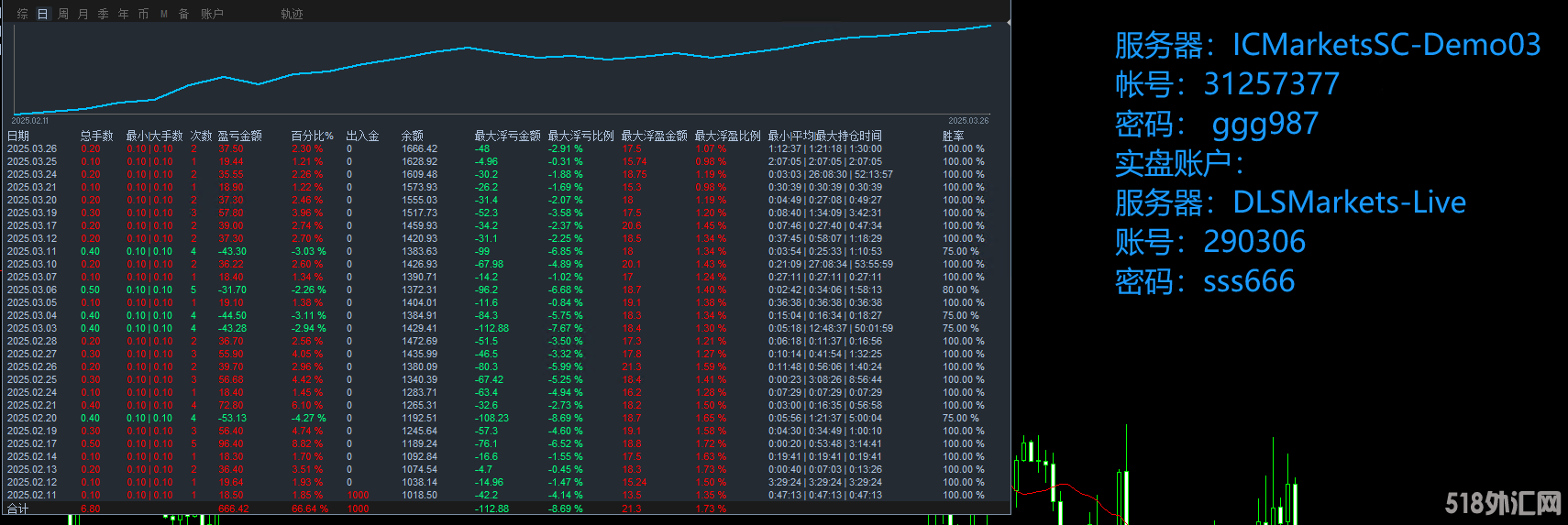Select the 季 quarterly tab

pos(103,14)
